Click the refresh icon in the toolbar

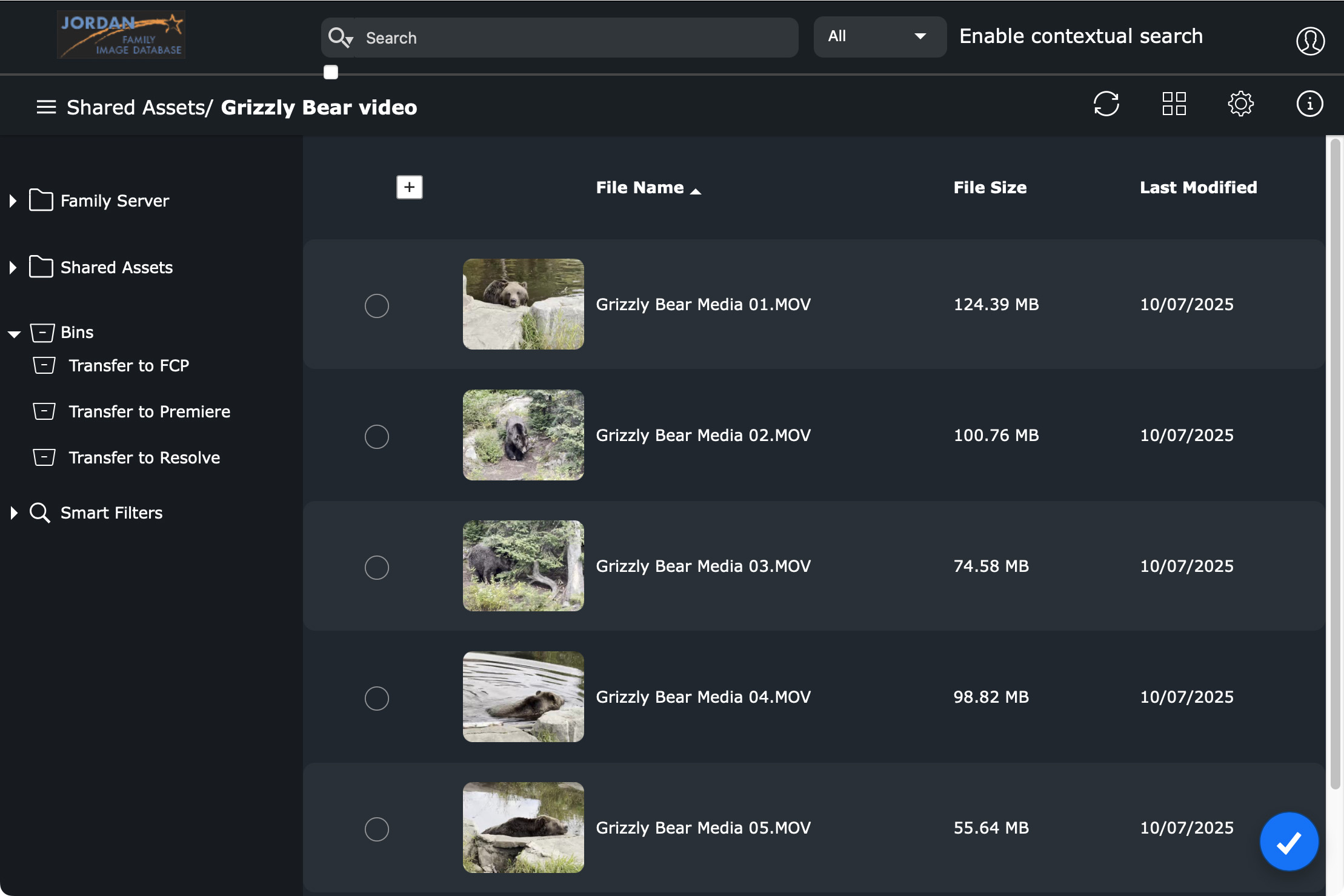click(x=1106, y=104)
